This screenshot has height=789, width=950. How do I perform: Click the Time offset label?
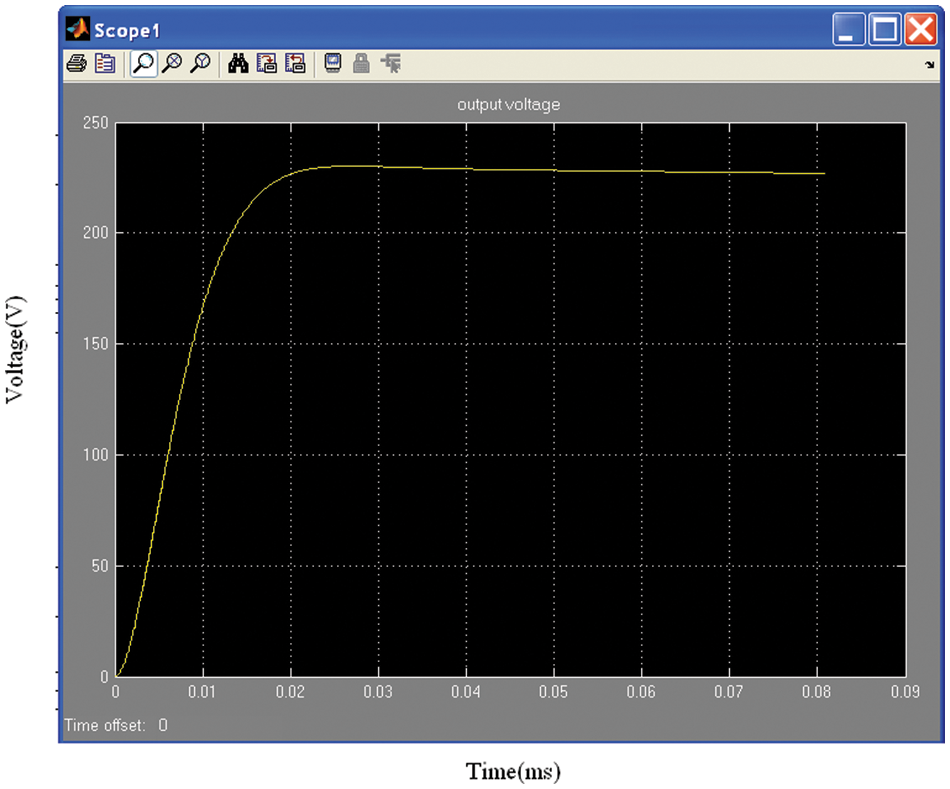[103, 724]
